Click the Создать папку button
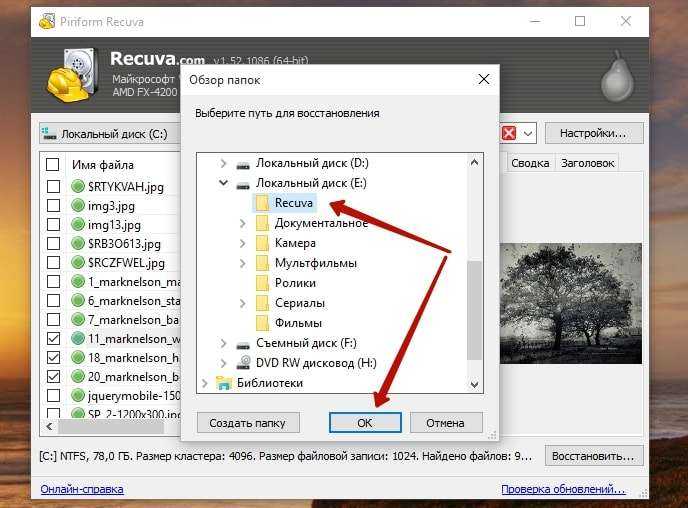The height and width of the screenshot is (508, 688). pos(247,423)
